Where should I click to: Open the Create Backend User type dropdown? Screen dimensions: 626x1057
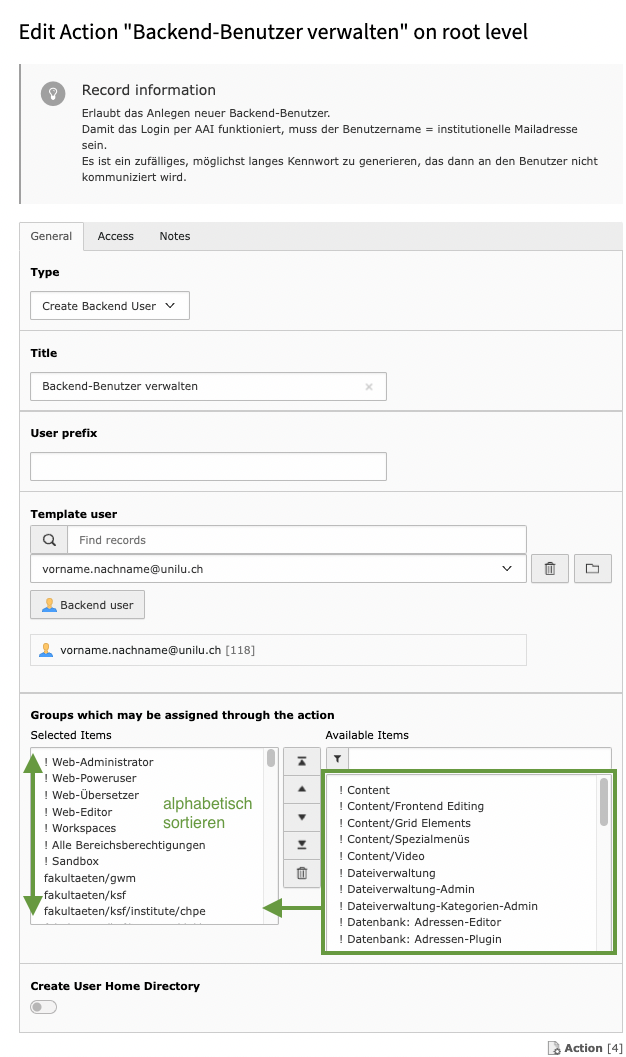coord(110,306)
